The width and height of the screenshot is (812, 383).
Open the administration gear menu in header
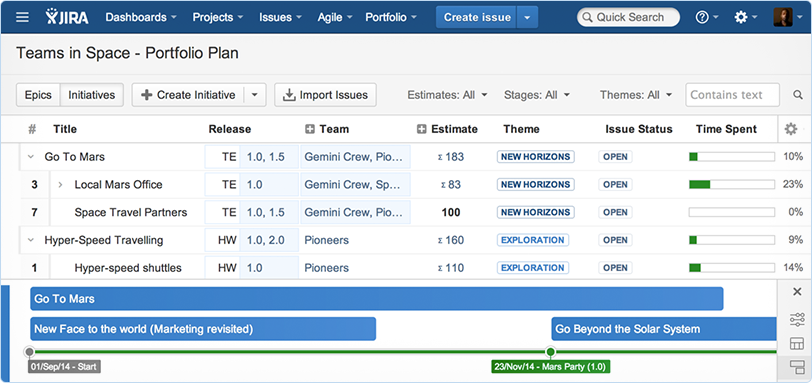[746, 17]
